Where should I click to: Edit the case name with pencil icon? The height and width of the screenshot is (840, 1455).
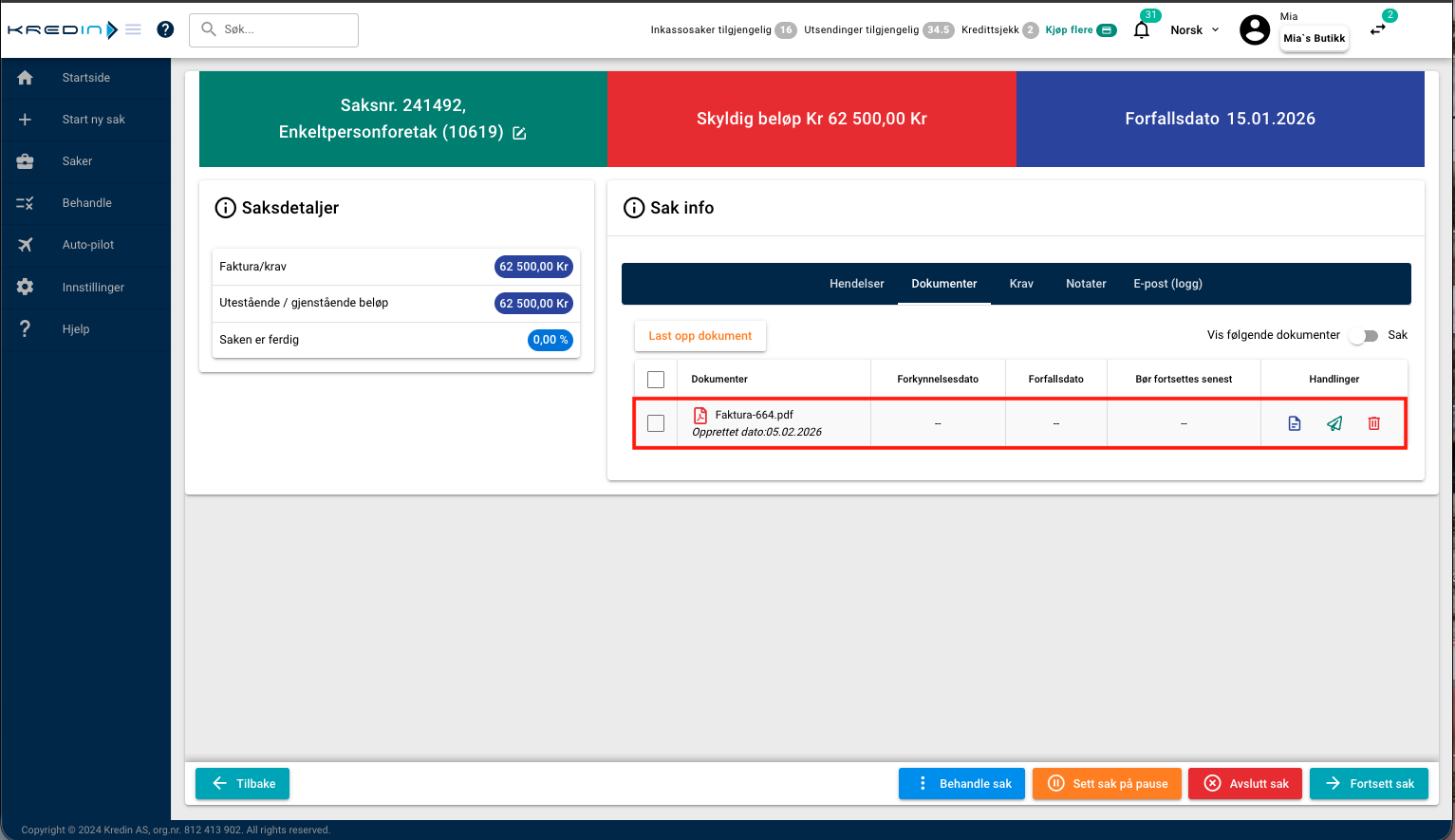point(519,133)
